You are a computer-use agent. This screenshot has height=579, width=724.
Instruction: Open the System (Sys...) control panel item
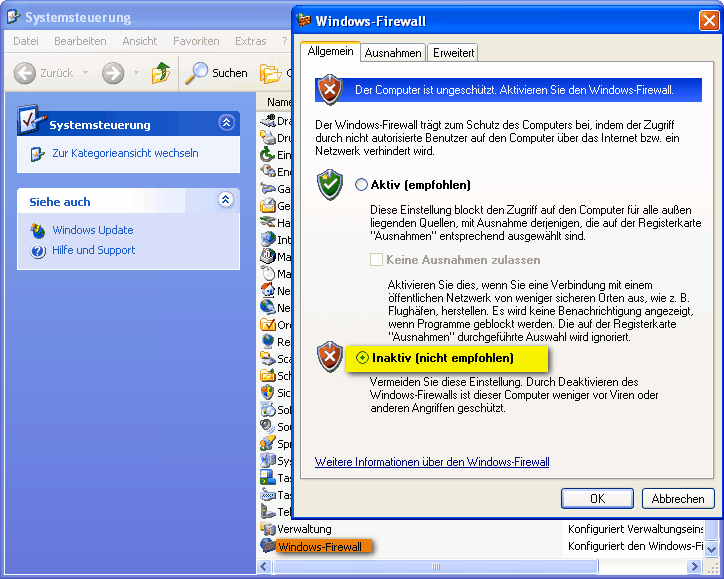point(275,460)
